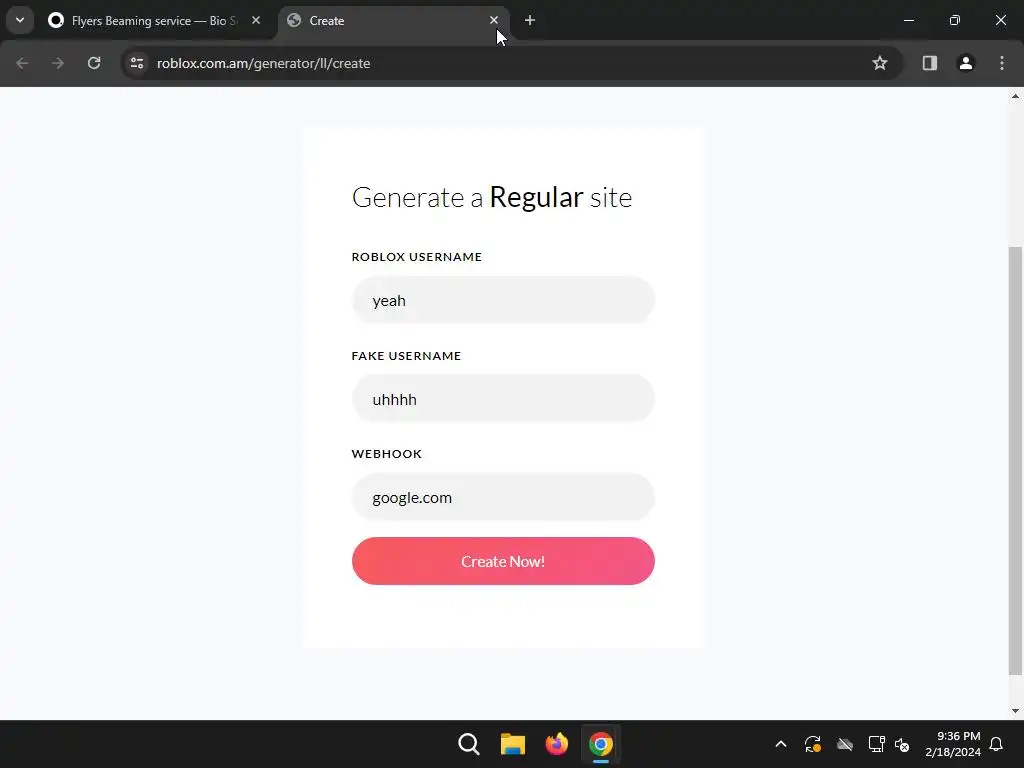Show hidden system tray icons

(x=780, y=744)
